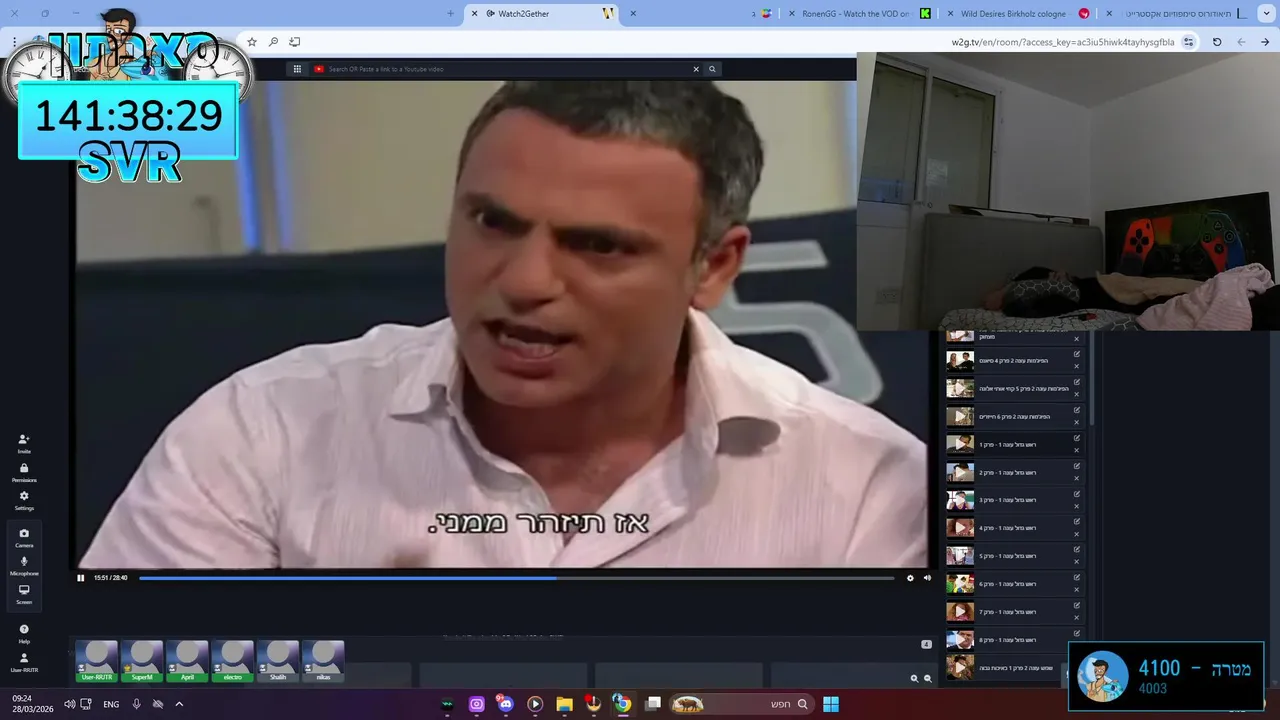1280x720 pixels.
Task: Seek using the video progress bar
Action: coord(516,578)
